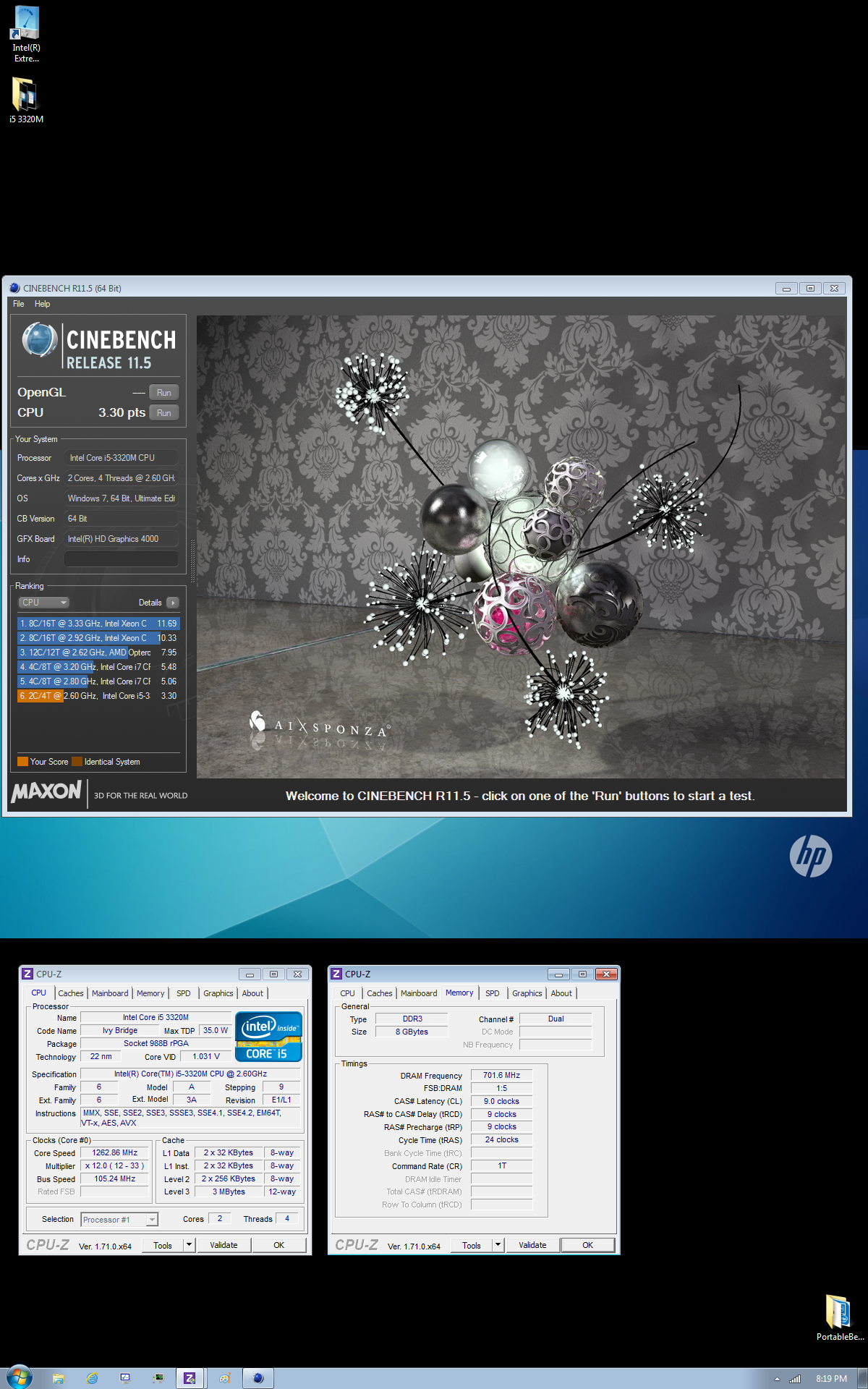Click the CINEBENCH globe logo icon
868x1389 pixels.
point(40,339)
